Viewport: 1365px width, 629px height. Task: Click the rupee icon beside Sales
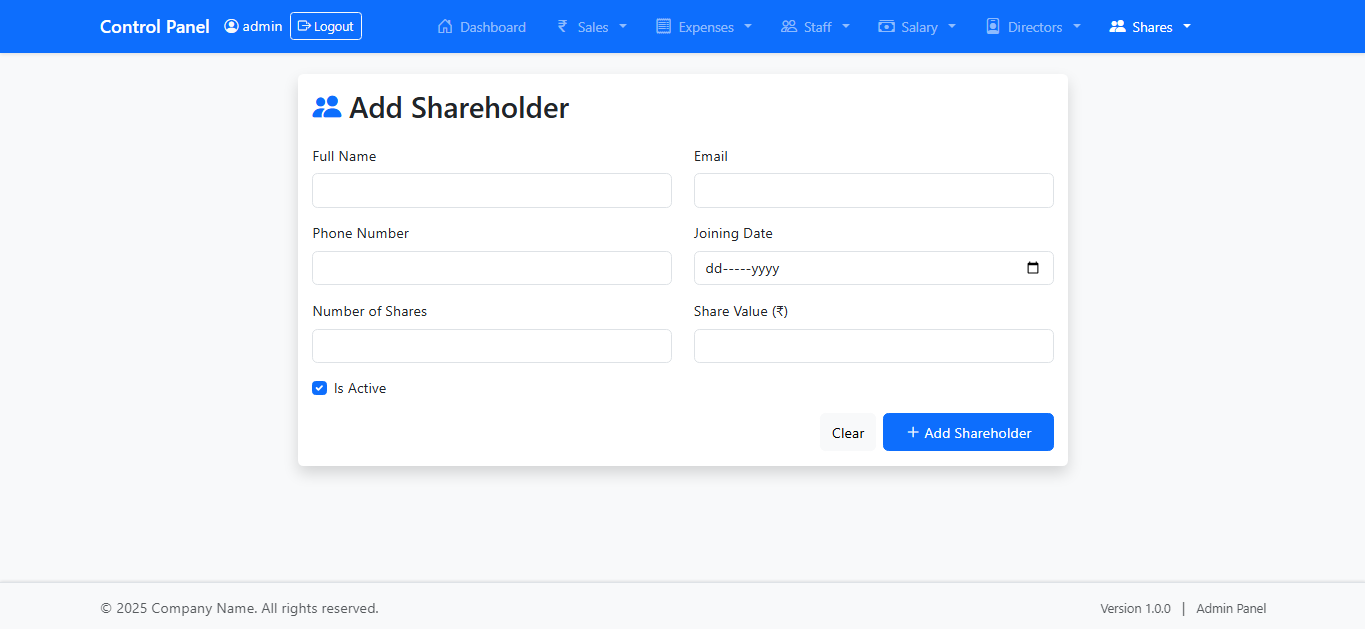pyautogui.click(x=563, y=27)
